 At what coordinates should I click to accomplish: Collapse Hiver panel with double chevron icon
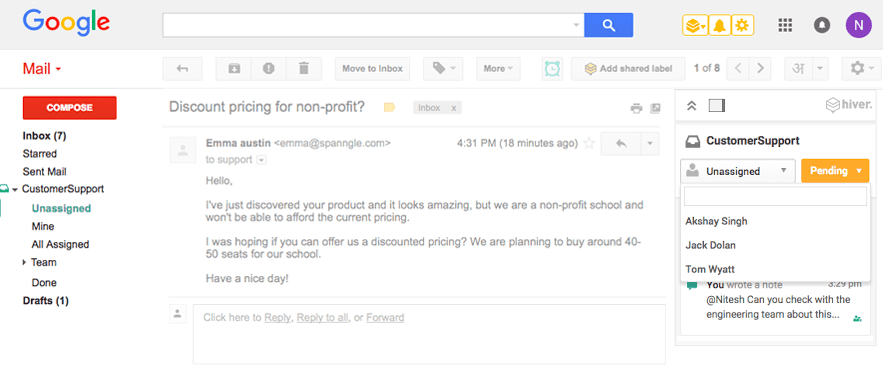(x=693, y=105)
